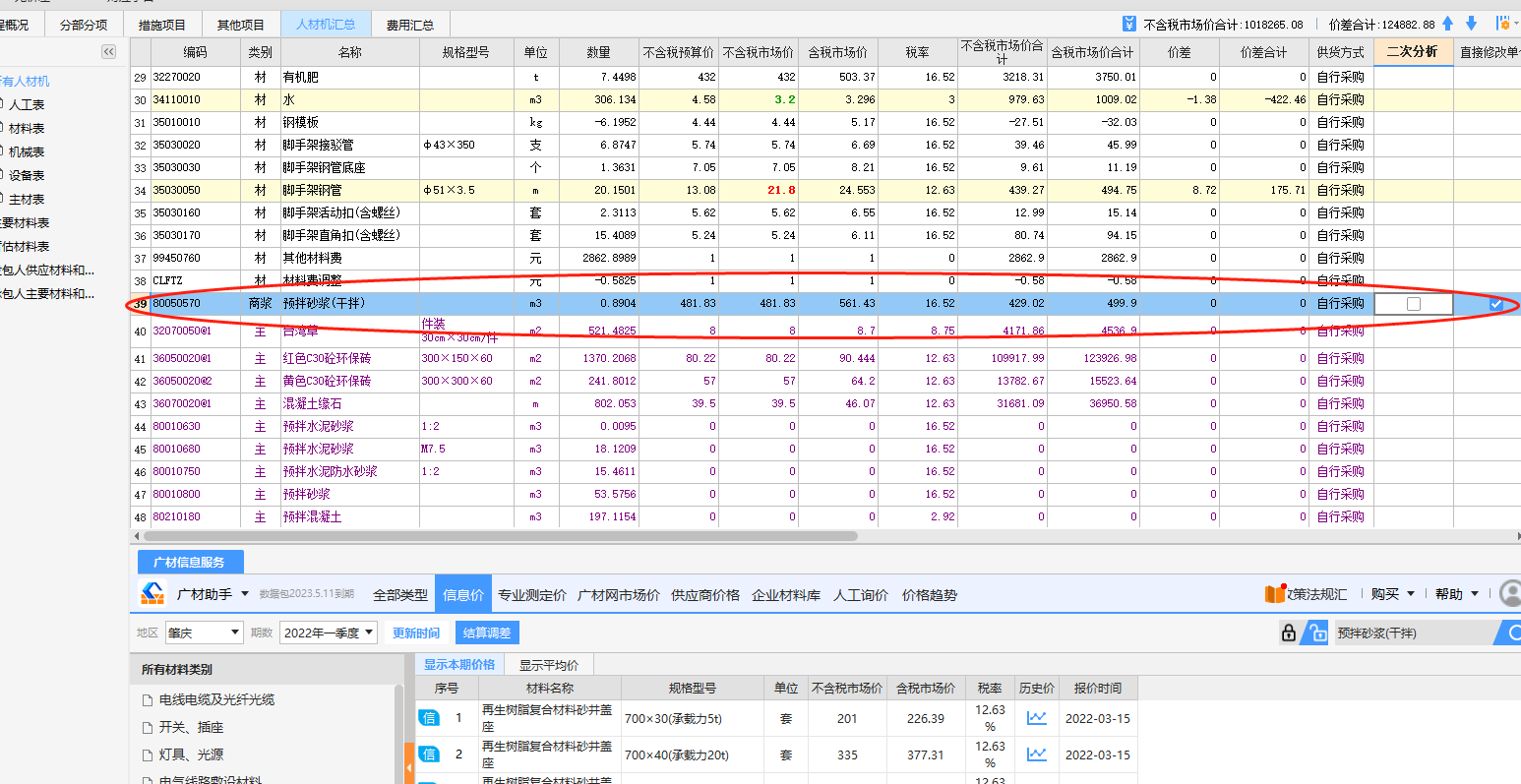Select the 电线电缆及光纤光缆 category
Screen dimensions: 1521x784
coord(216,700)
